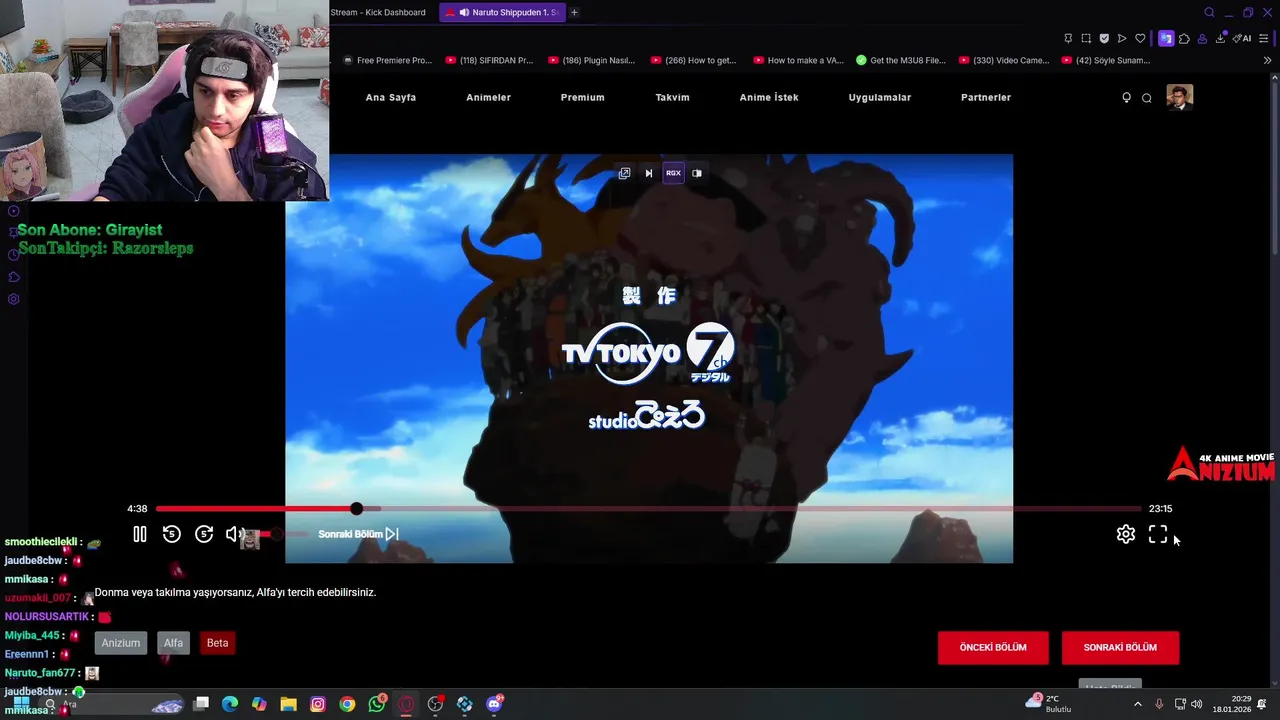Viewport: 1280px width, 720px height.
Task: Open the Plugin Nasıl... bookmark
Action: click(x=592, y=60)
